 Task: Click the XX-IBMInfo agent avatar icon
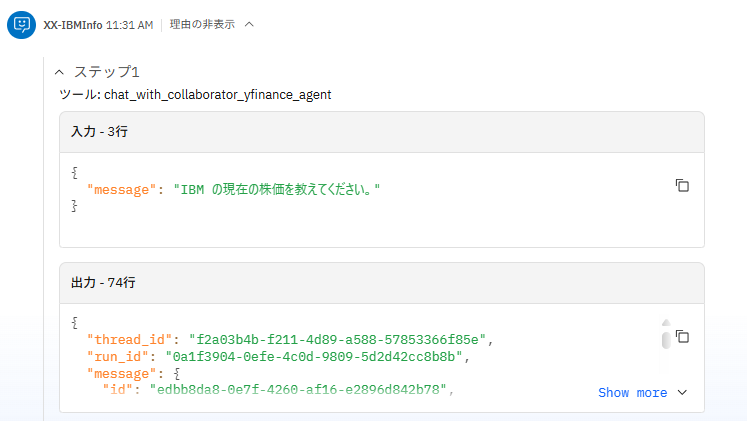22,25
